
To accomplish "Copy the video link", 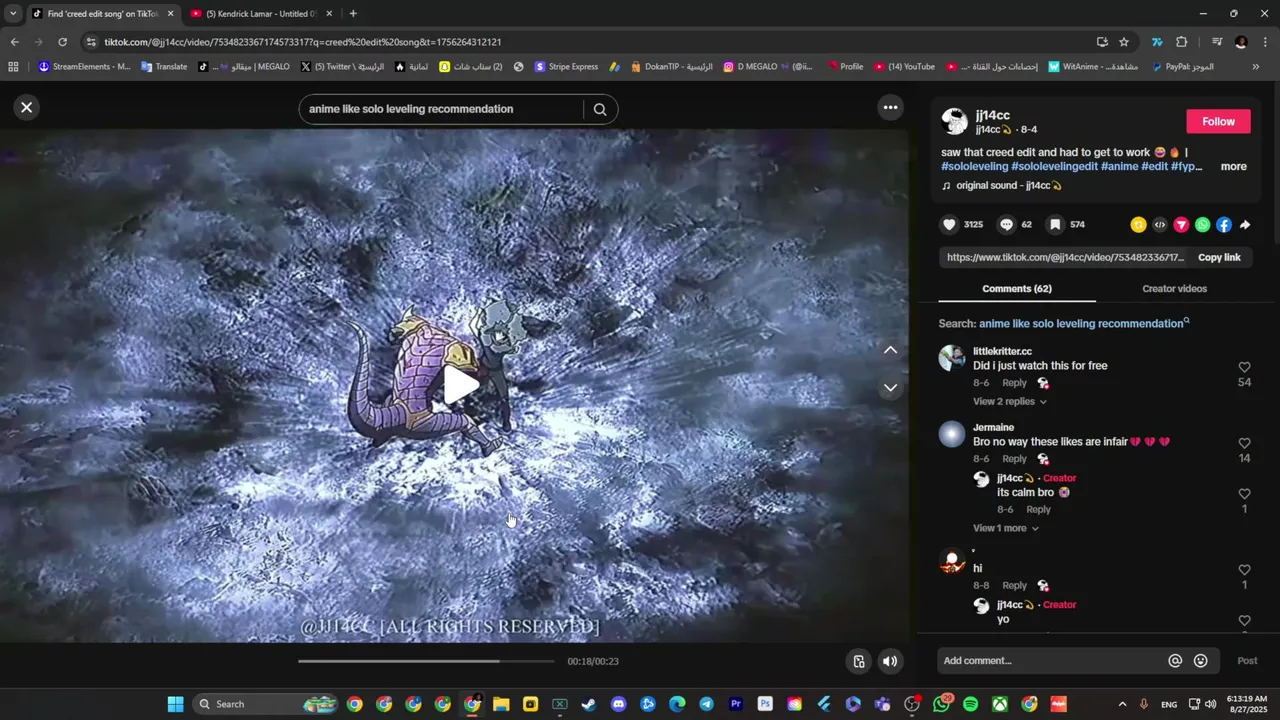I will pos(1219,257).
